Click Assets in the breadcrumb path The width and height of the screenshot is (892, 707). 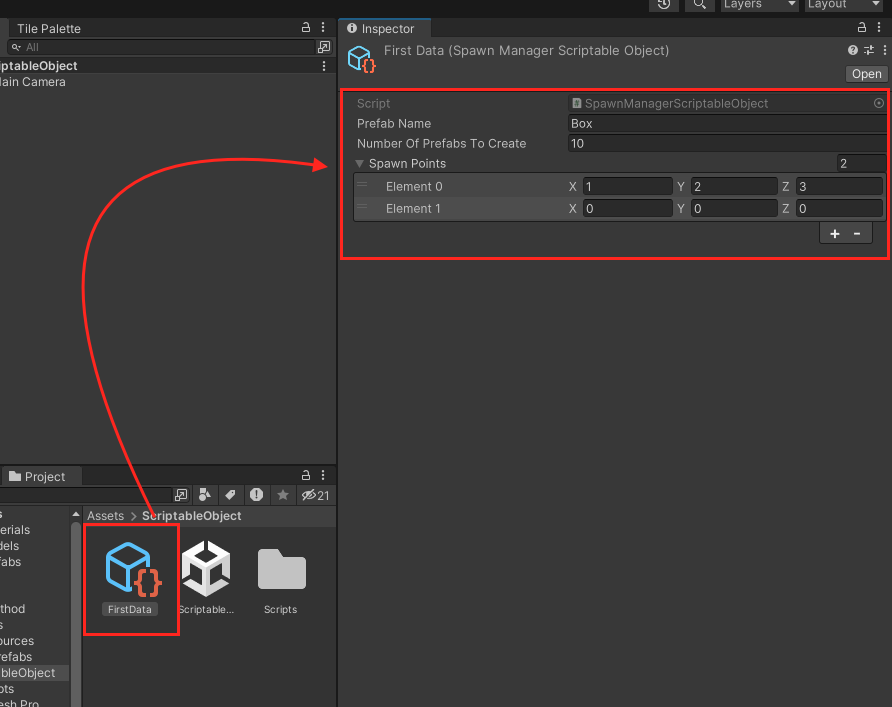click(105, 516)
